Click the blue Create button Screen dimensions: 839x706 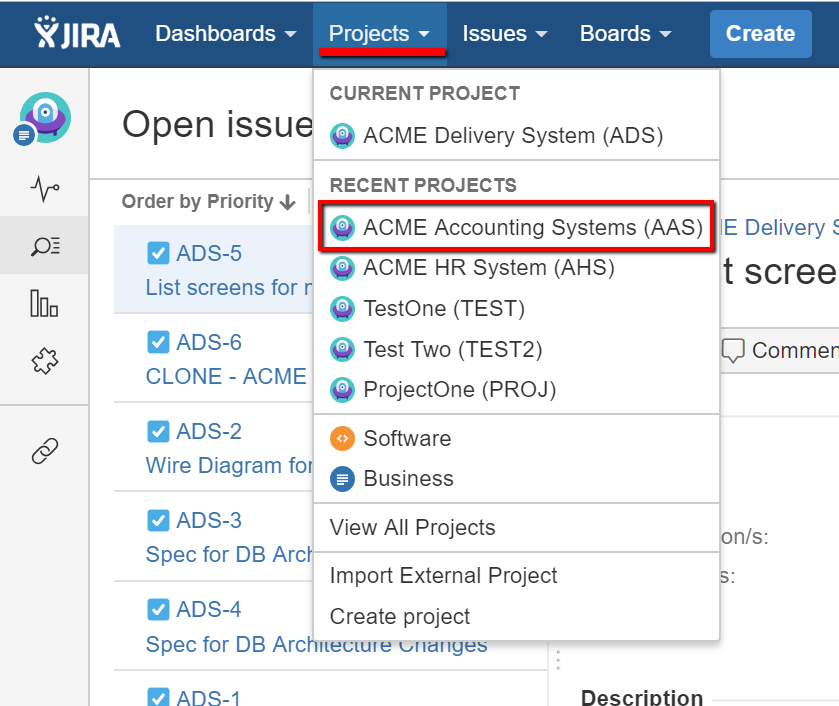(760, 34)
